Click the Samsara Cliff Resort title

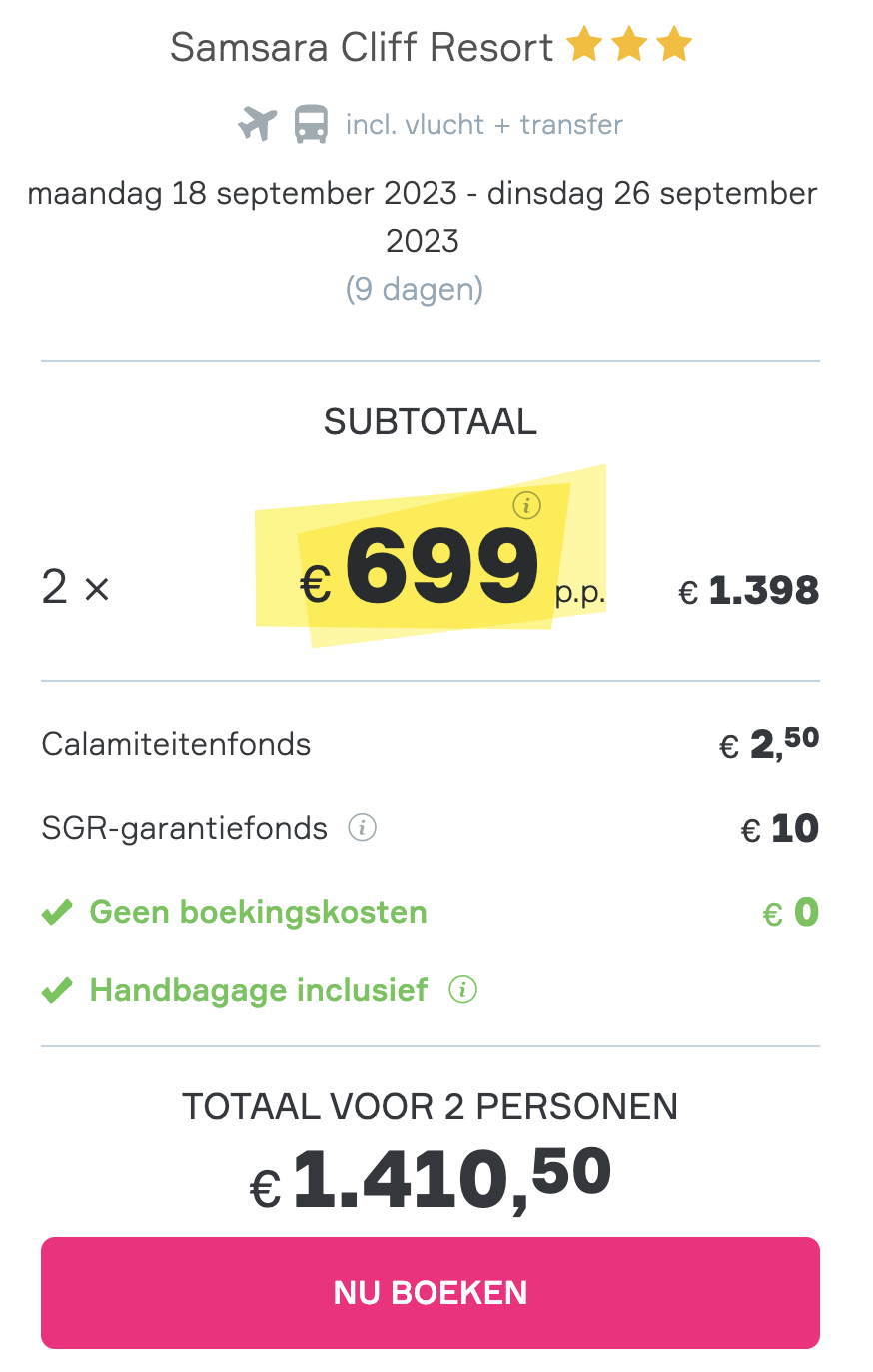[x=362, y=47]
